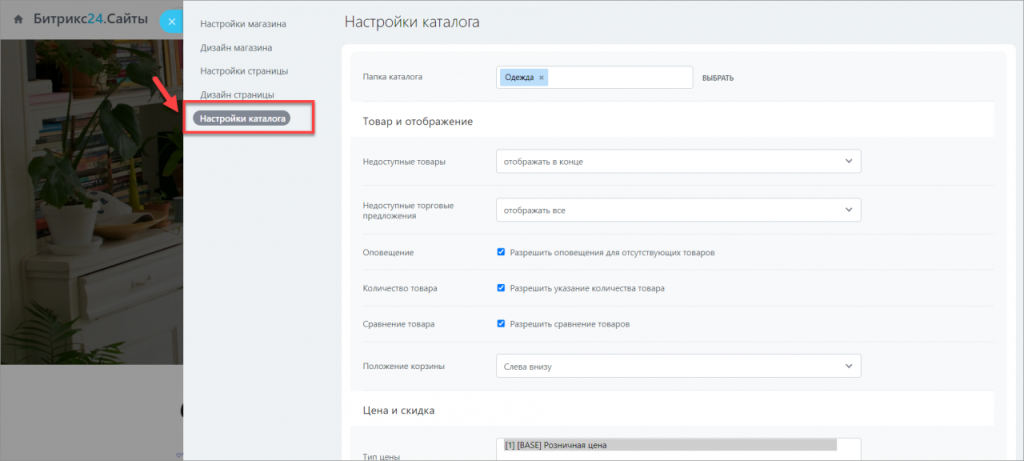Toggle Разрешить сравнение товаров checkbox
This screenshot has height=461, width=1024.
click(x=501, y=324)
